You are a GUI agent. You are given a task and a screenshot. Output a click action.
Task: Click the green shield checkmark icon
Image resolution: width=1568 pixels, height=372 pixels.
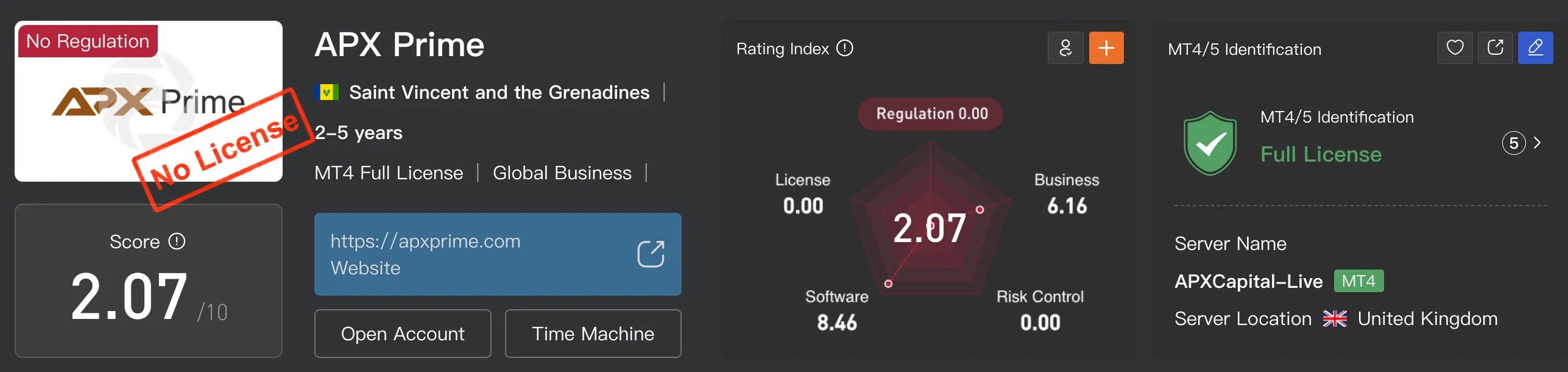1210,143
